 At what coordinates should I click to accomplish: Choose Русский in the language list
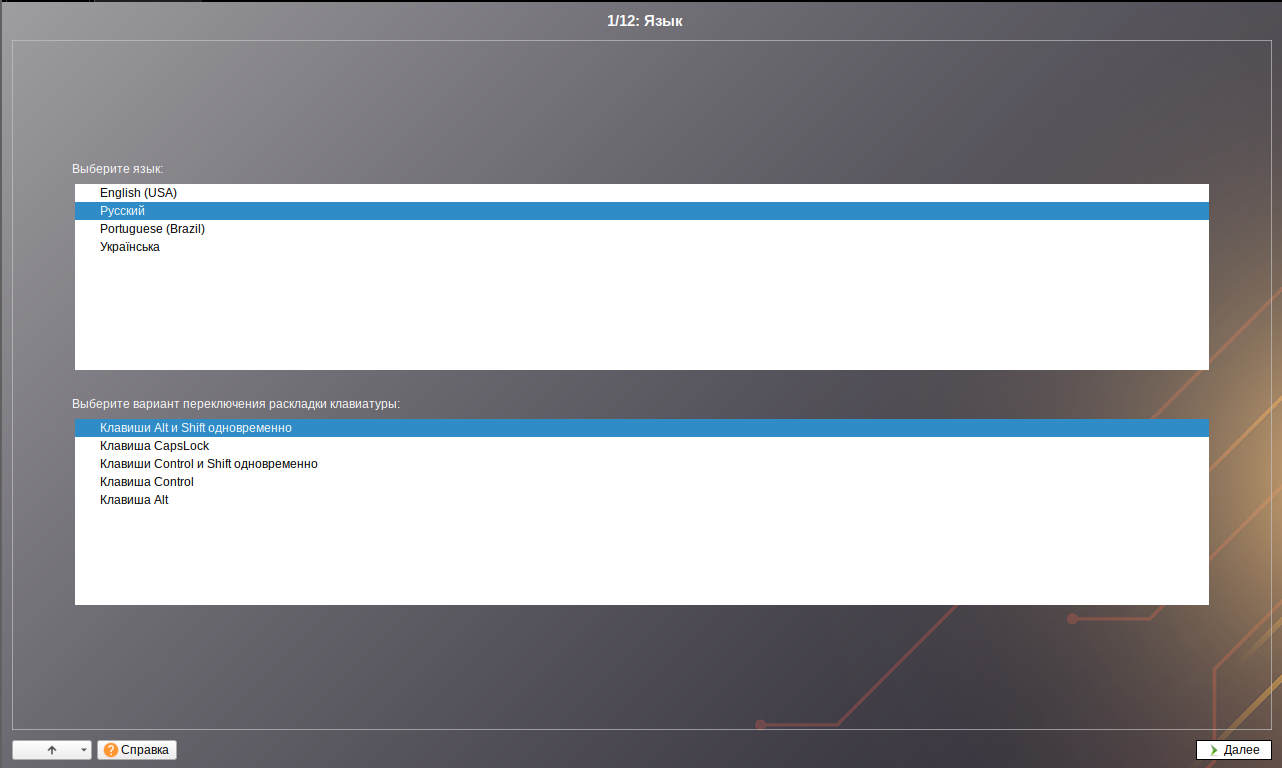coord(122,211)
